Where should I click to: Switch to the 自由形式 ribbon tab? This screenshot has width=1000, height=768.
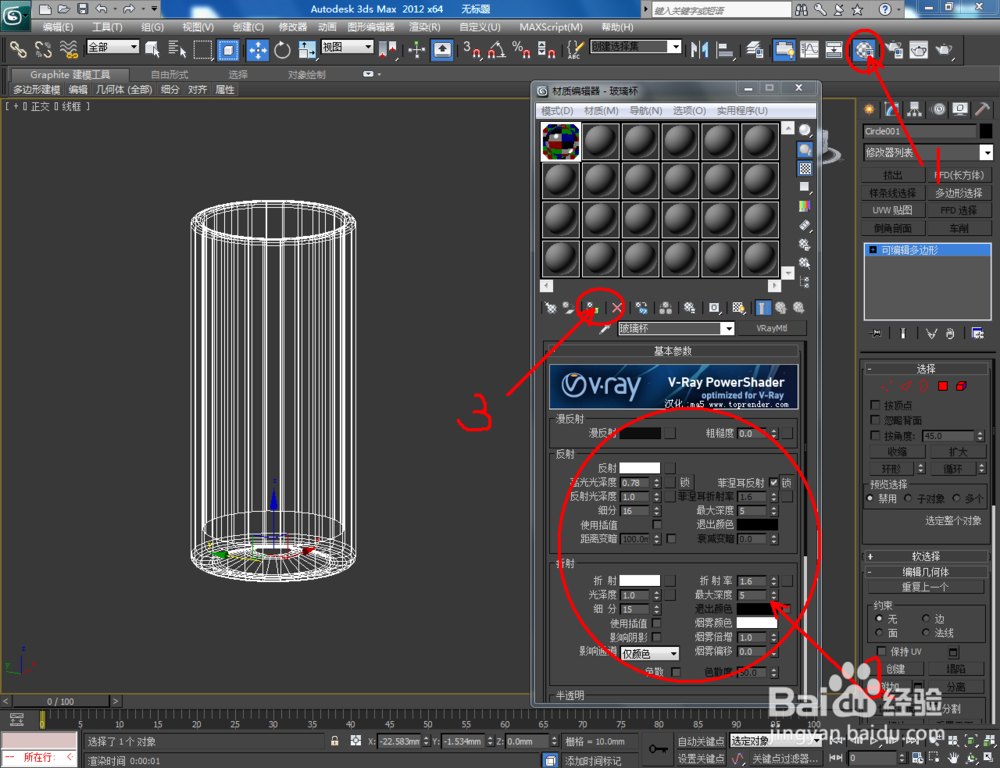pyautogui.click(x=169, y=75)
